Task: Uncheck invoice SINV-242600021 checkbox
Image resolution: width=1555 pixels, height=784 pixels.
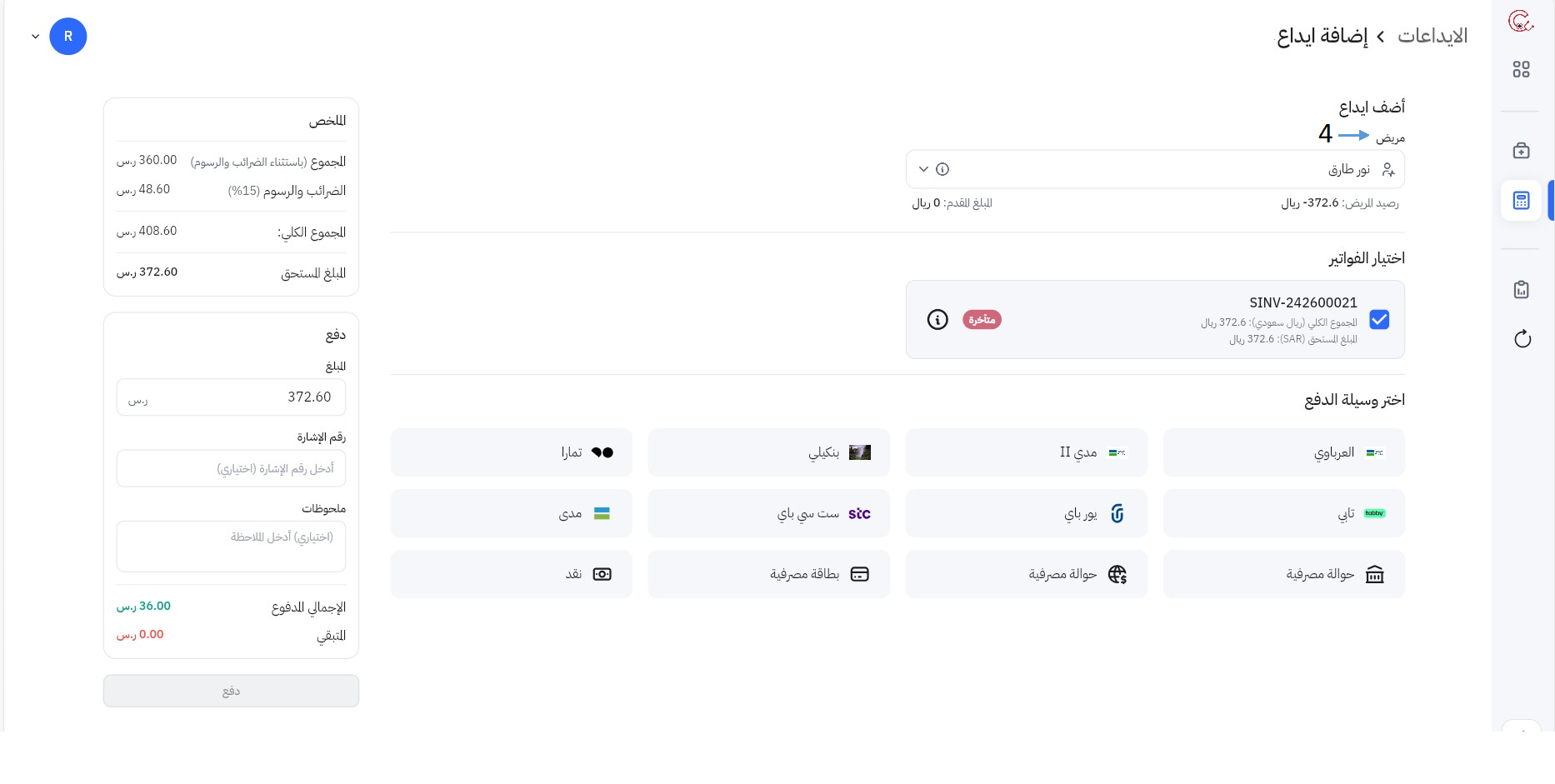Action: coord(1379,320)
